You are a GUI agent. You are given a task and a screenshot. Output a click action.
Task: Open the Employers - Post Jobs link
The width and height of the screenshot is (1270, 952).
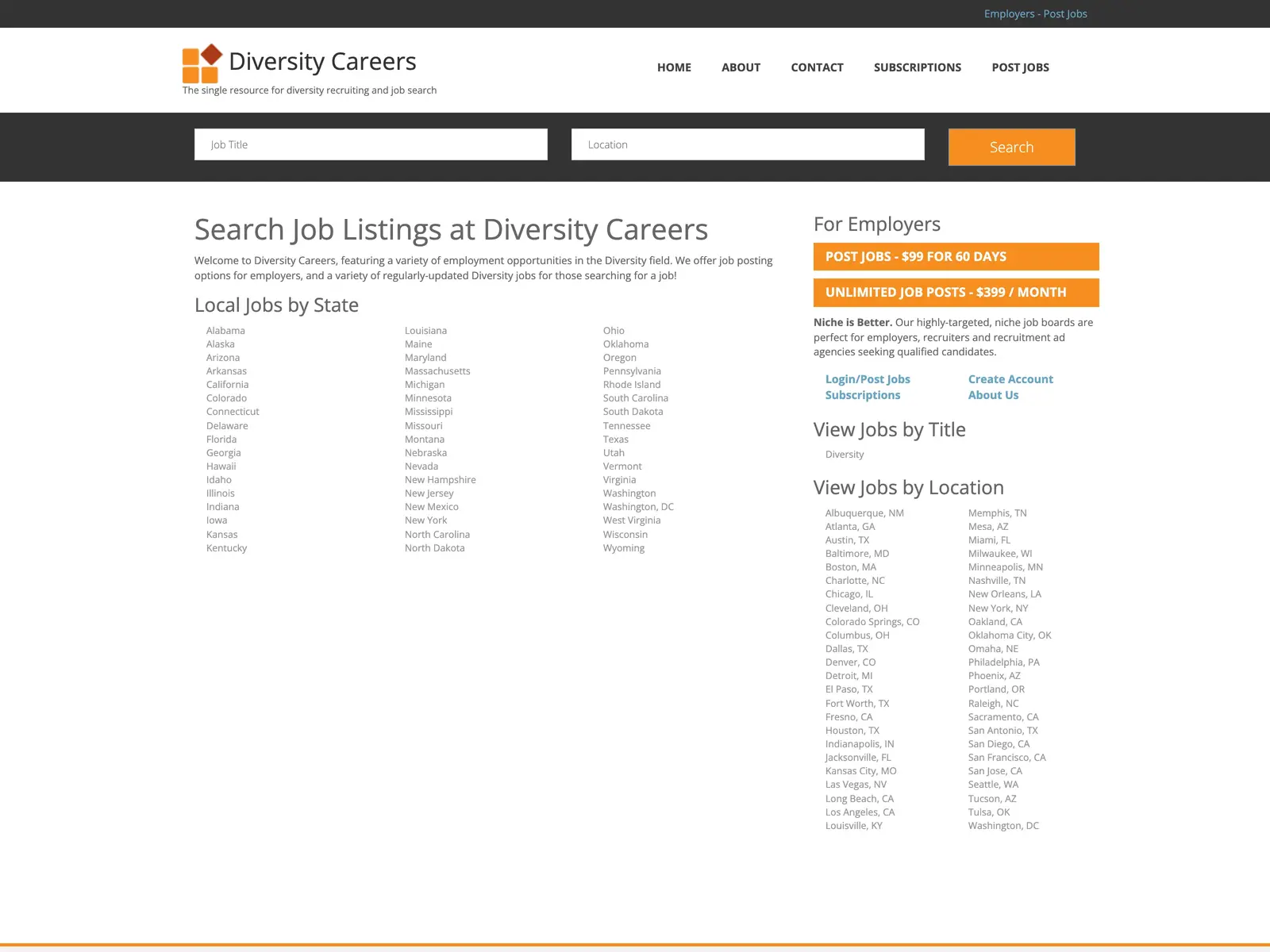(x=1035, y=13)
